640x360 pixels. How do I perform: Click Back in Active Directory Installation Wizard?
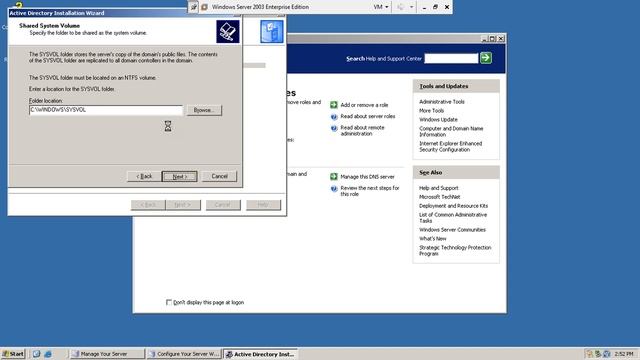(x=144, y=176)
